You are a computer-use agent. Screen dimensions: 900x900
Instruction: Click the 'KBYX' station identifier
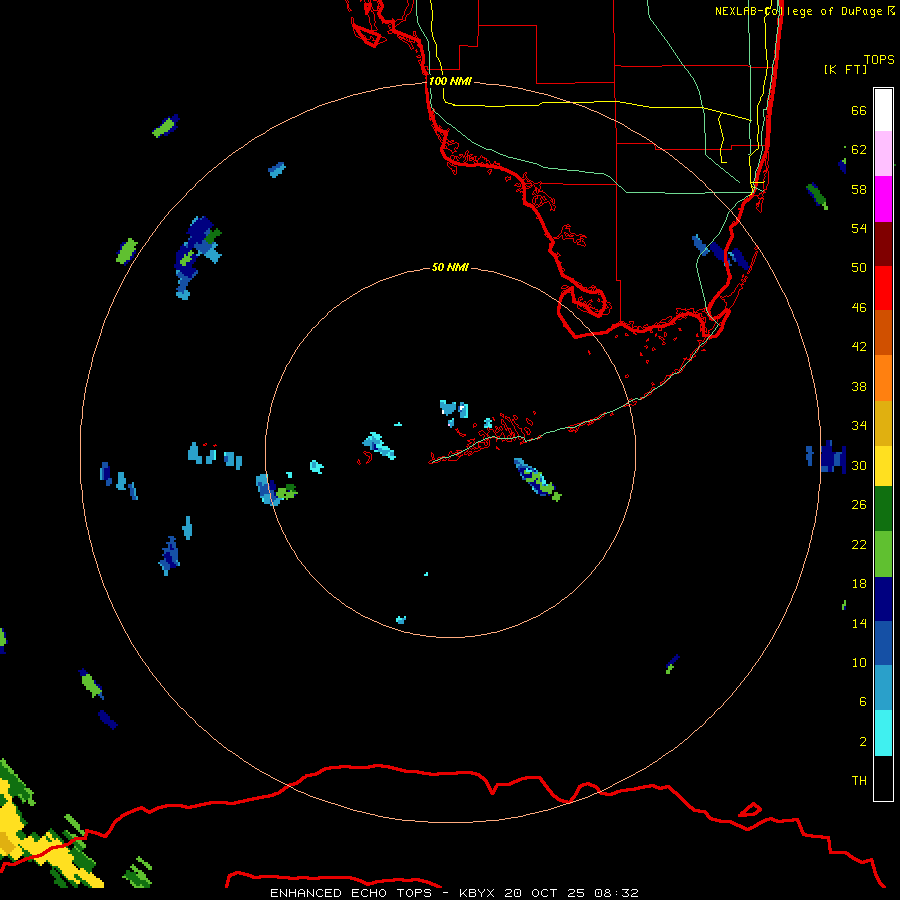tap(476, 893)
